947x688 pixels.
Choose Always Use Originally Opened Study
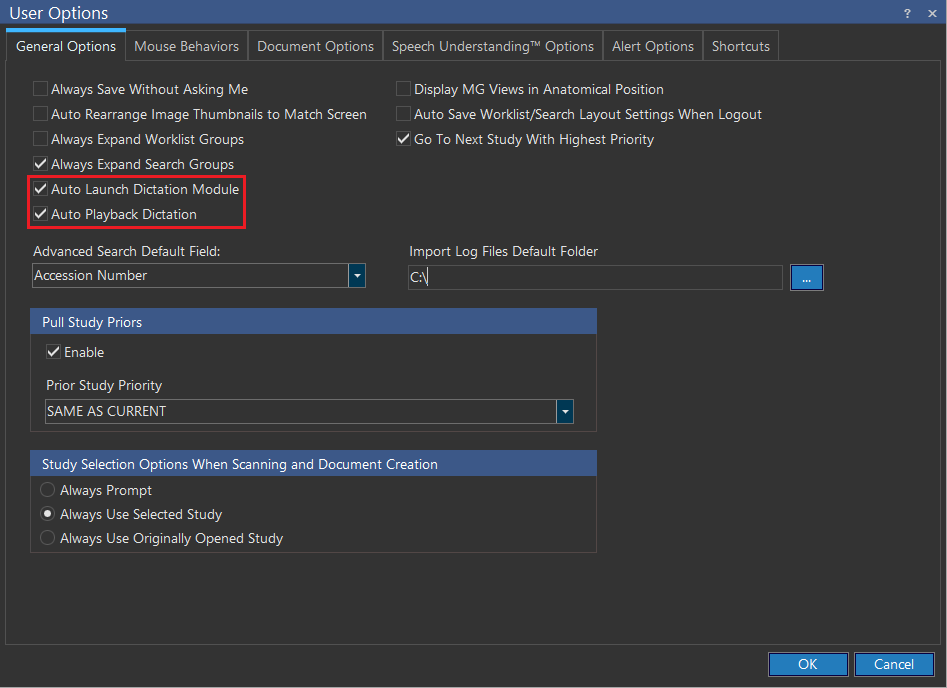click(x=48, y=539)
